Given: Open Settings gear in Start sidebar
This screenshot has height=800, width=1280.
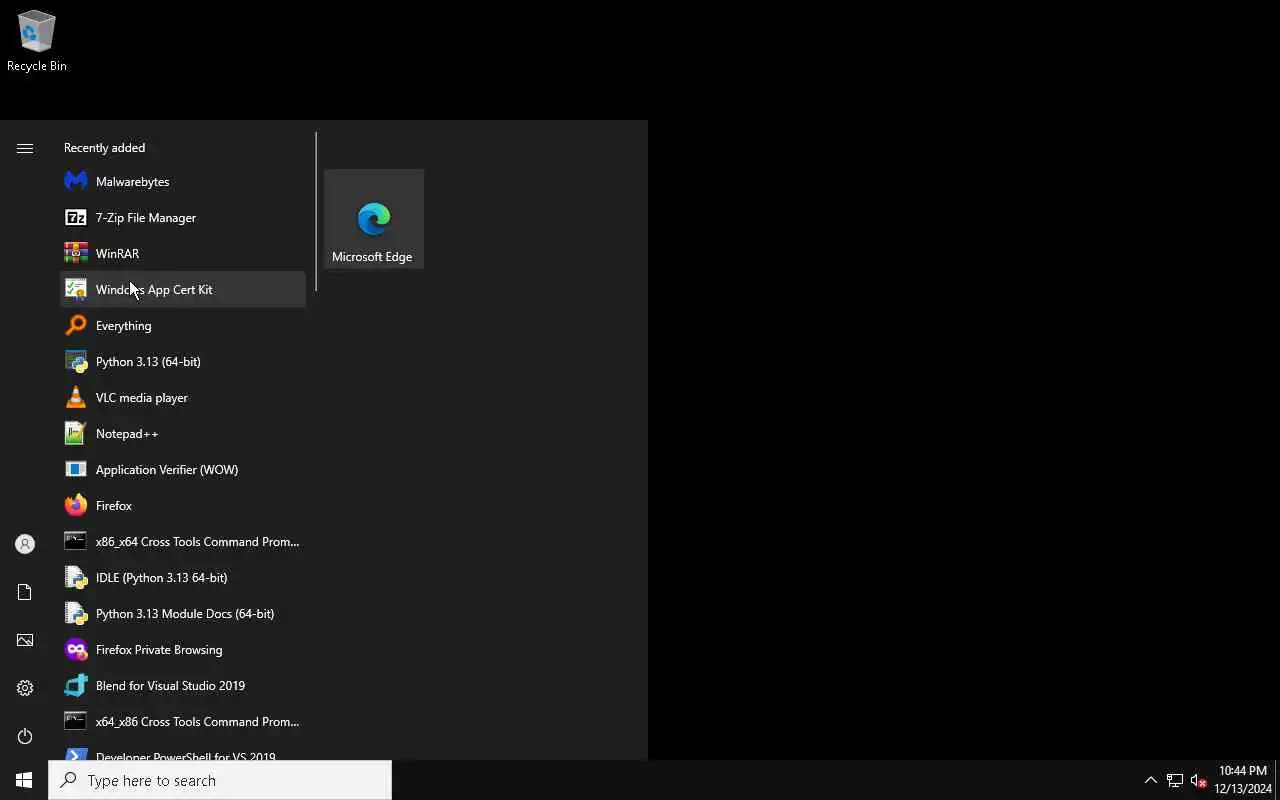Looking at the screenshot, I should coord(25,688).
